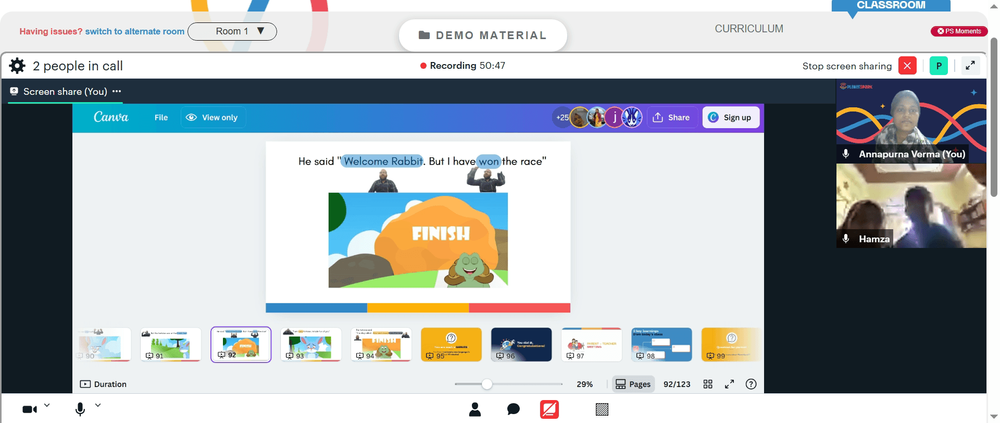1000x423 pixels.
Task: Expand microphone options chevron
Action: click(98, 405)
